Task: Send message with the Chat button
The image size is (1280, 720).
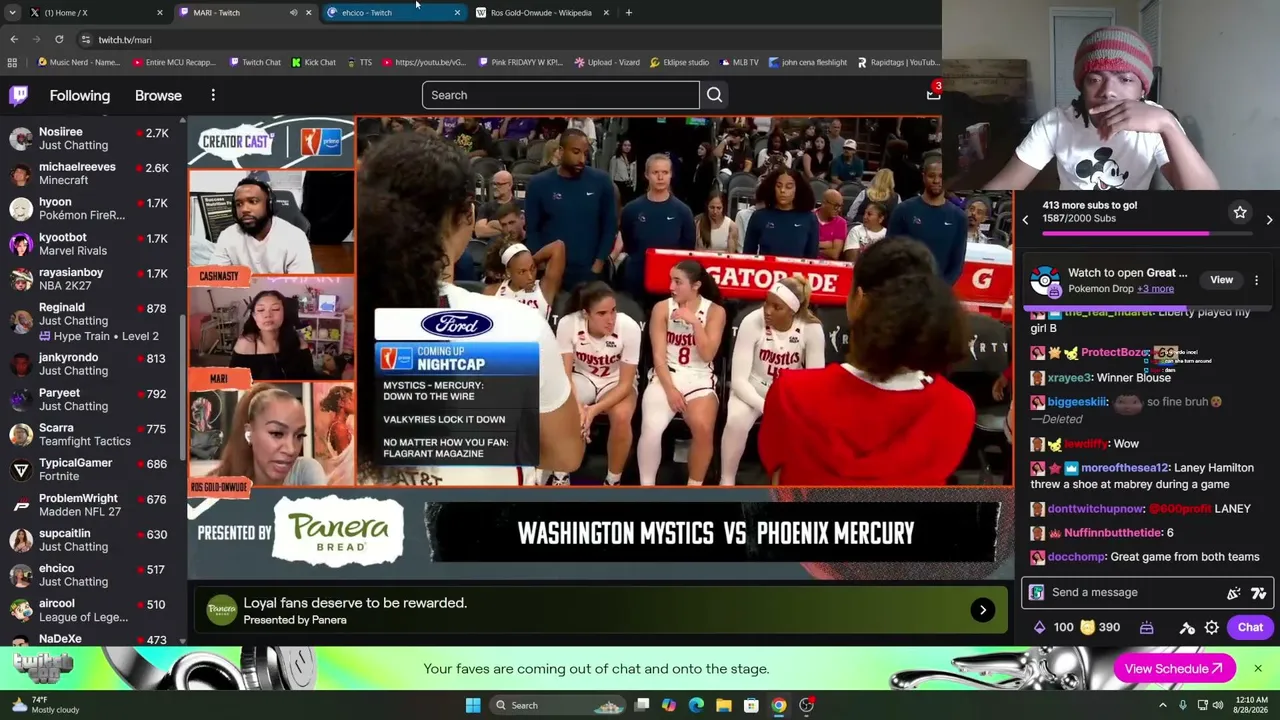Action: [x=1250, y=627]
